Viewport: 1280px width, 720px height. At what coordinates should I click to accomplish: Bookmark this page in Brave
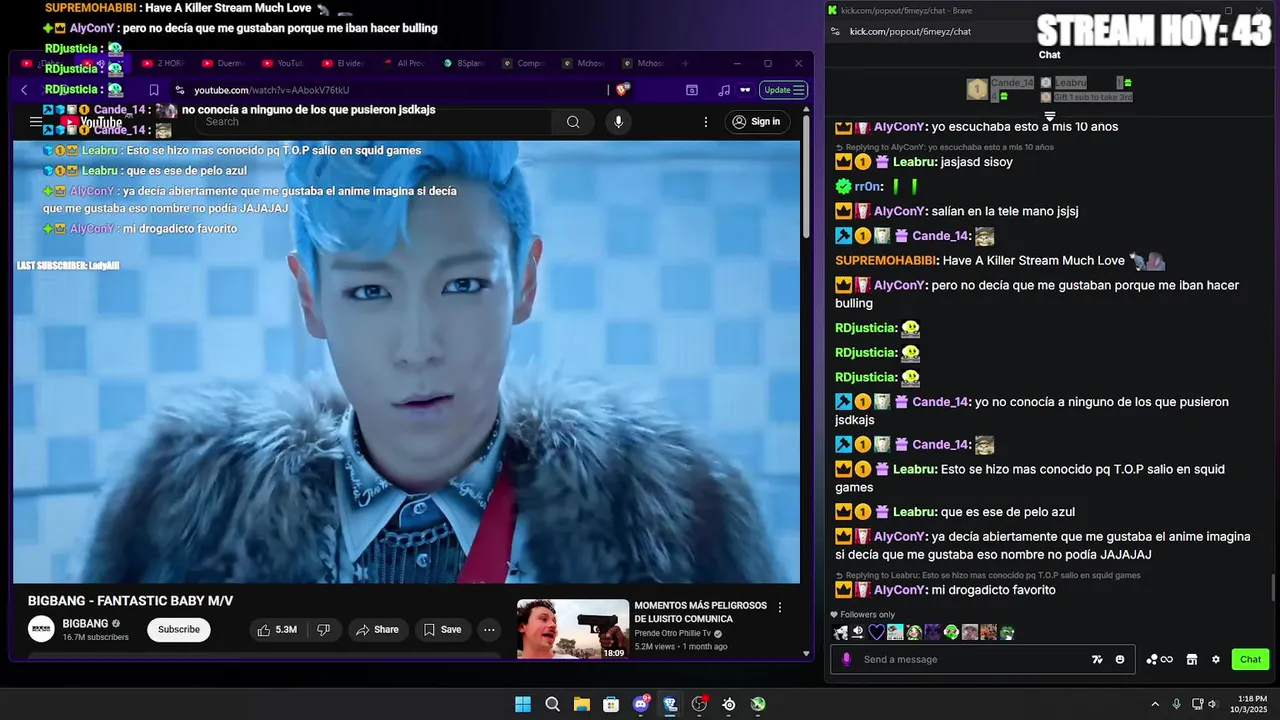[x=154, y=90]
